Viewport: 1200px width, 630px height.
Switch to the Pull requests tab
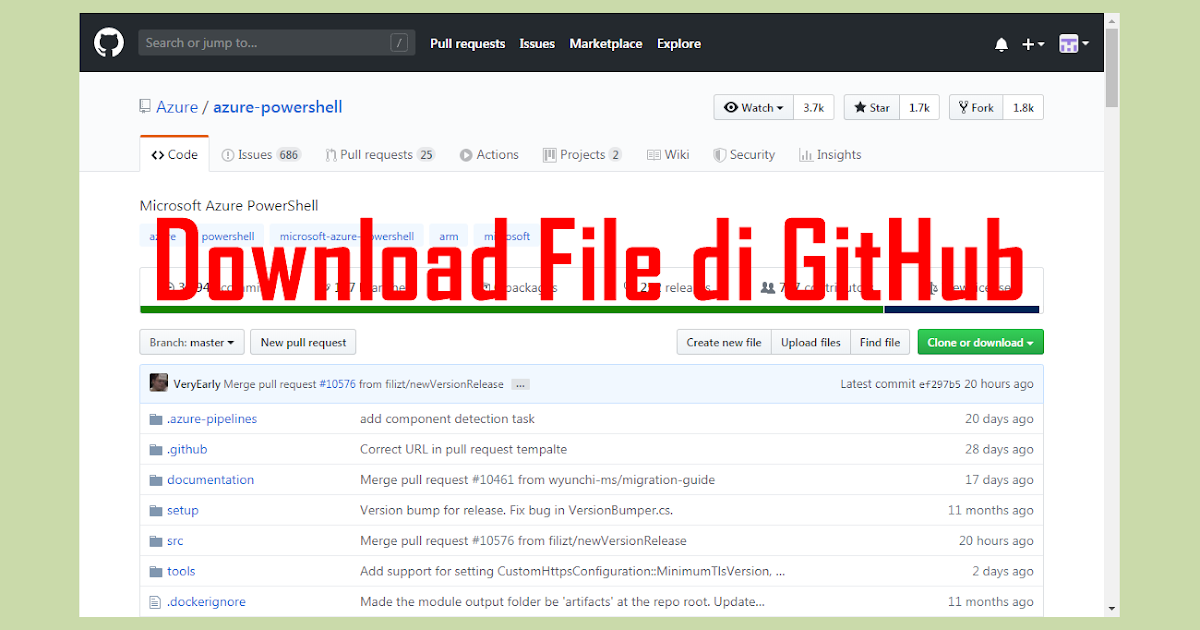380,155
